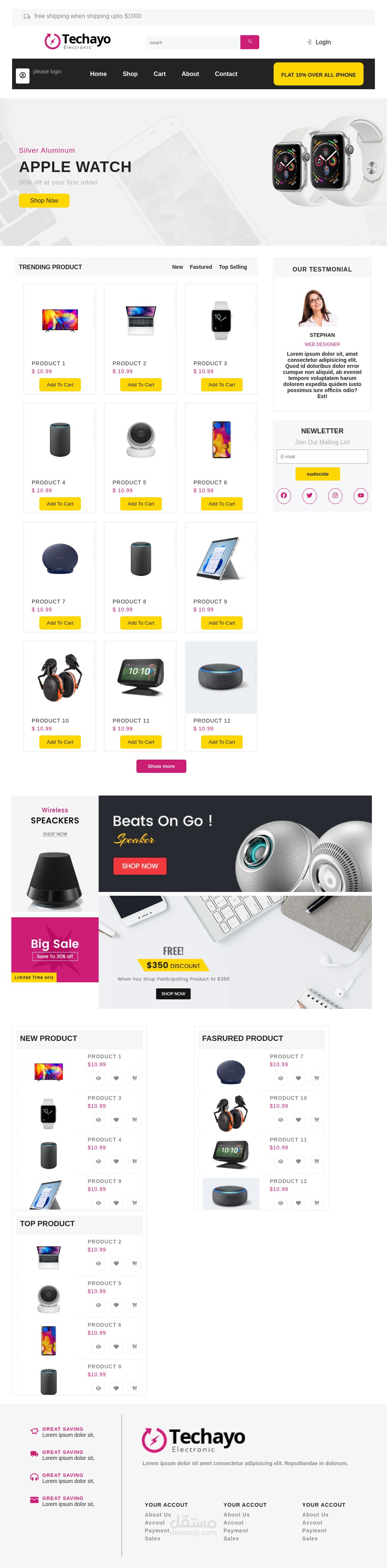387x1568 pixels.
Task: Click Add To Cart for Product 5
Action: pyautogui.click(x=141, y=504)
